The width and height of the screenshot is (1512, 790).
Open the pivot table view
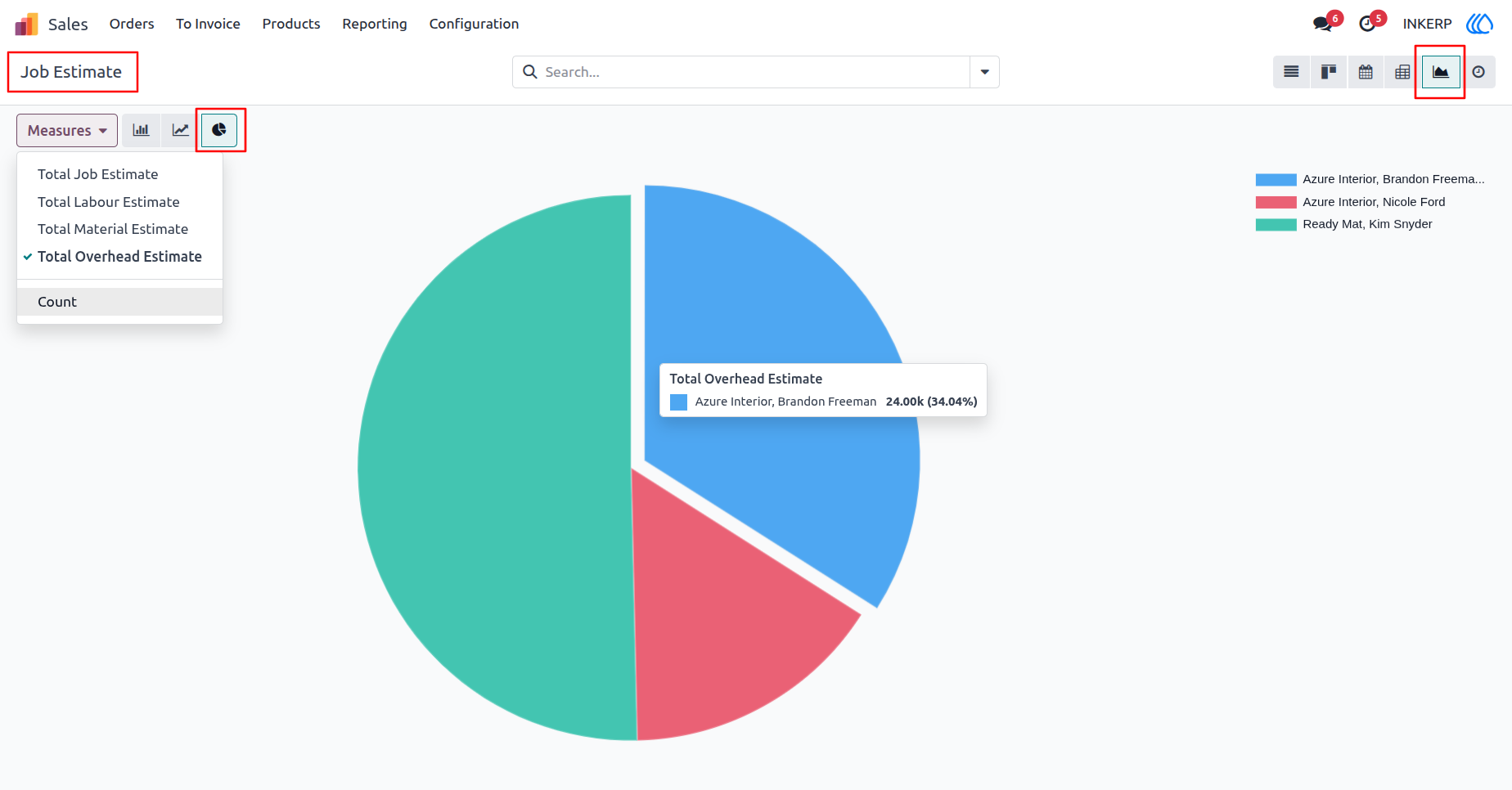[1402, 72]
